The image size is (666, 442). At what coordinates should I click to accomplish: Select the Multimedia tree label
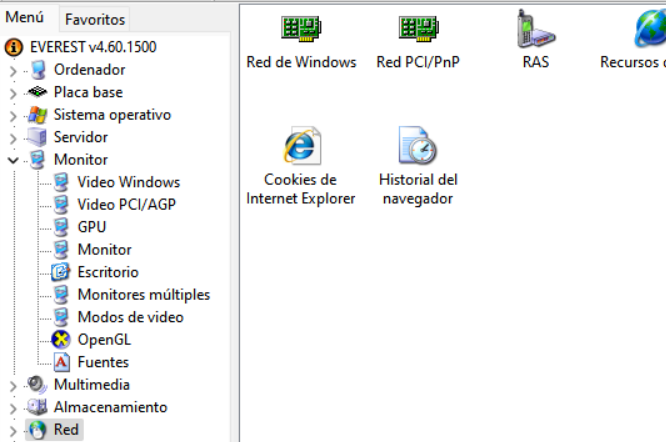point(92,385)
